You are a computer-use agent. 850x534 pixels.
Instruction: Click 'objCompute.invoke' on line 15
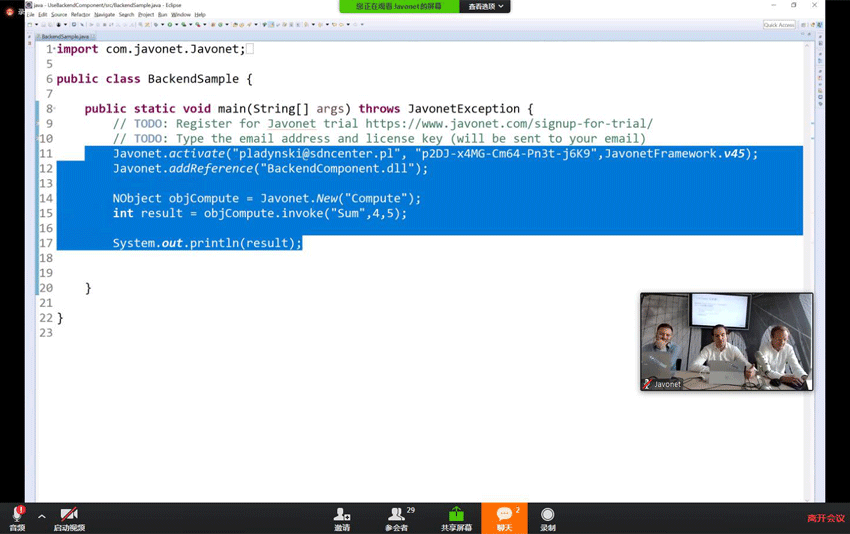[263, 214]
